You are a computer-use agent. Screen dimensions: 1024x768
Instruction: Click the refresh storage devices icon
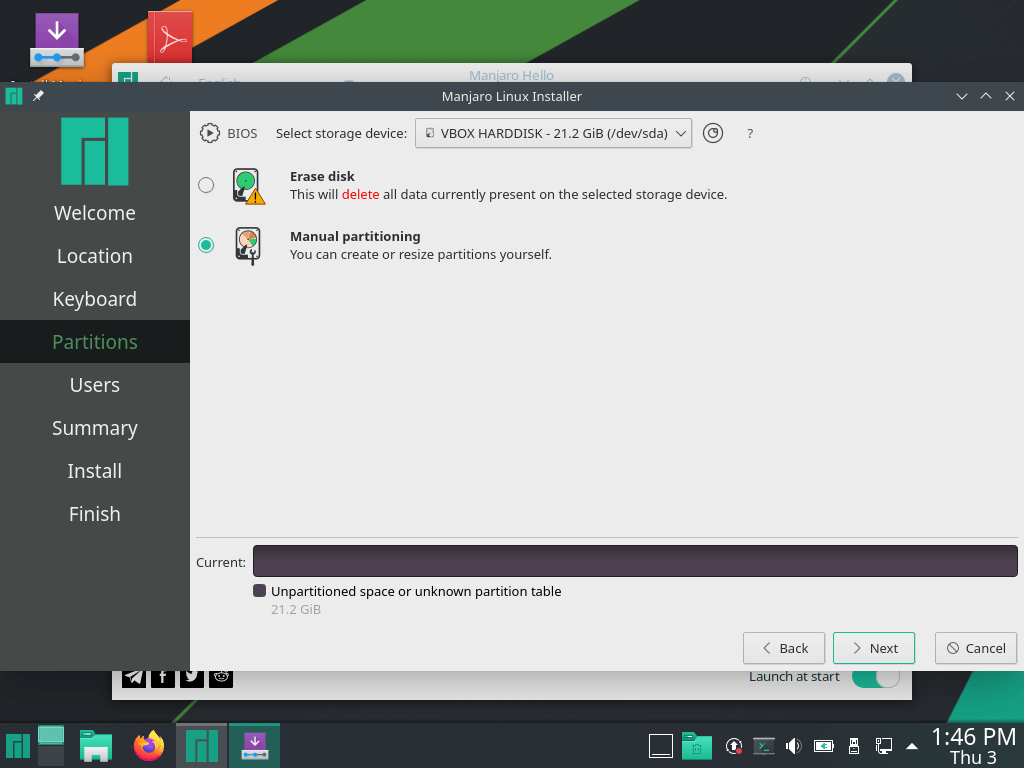712,133
